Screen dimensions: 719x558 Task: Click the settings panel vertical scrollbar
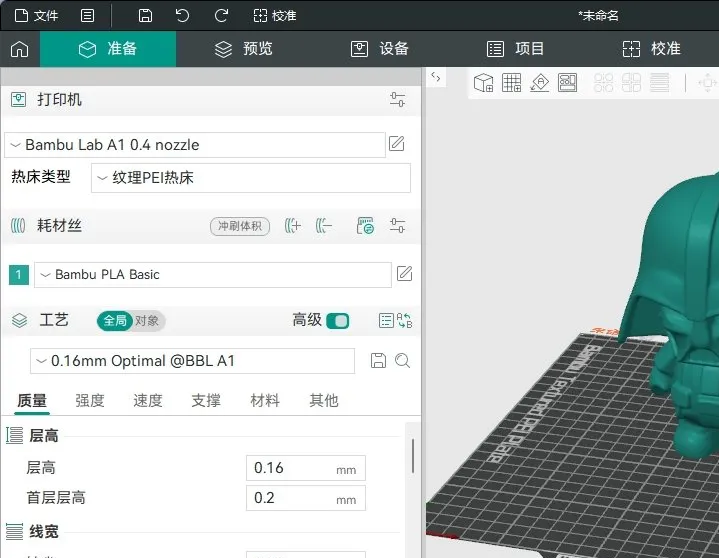coord(413,456)
